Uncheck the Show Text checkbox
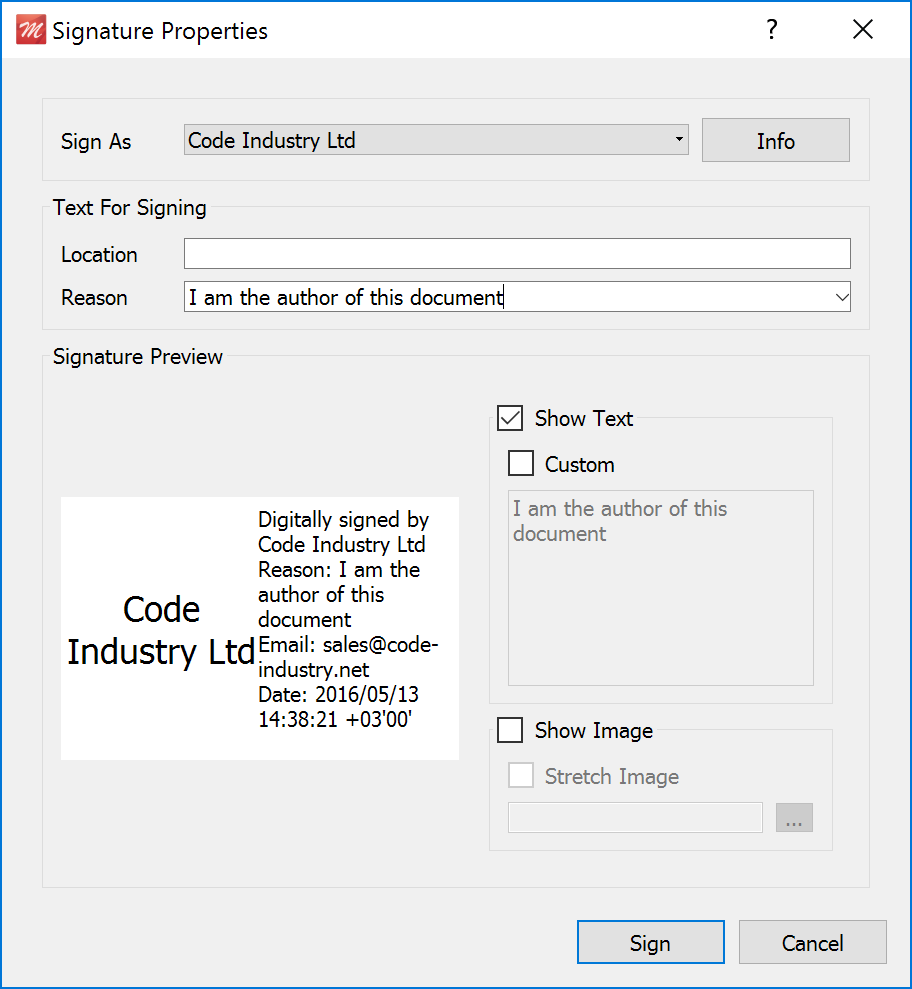The height and width of the screenshot is (989, 912). point(510,418)
